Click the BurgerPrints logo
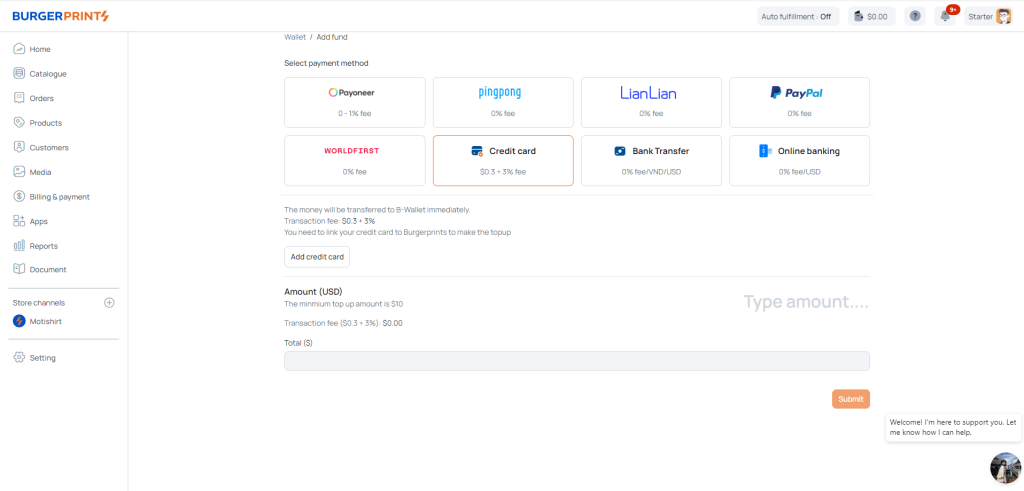The height and width of the screenshot is (491, 1024). [61, 16]
